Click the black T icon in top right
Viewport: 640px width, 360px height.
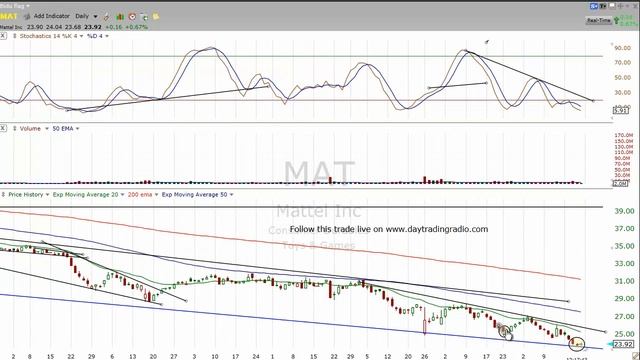604,6
